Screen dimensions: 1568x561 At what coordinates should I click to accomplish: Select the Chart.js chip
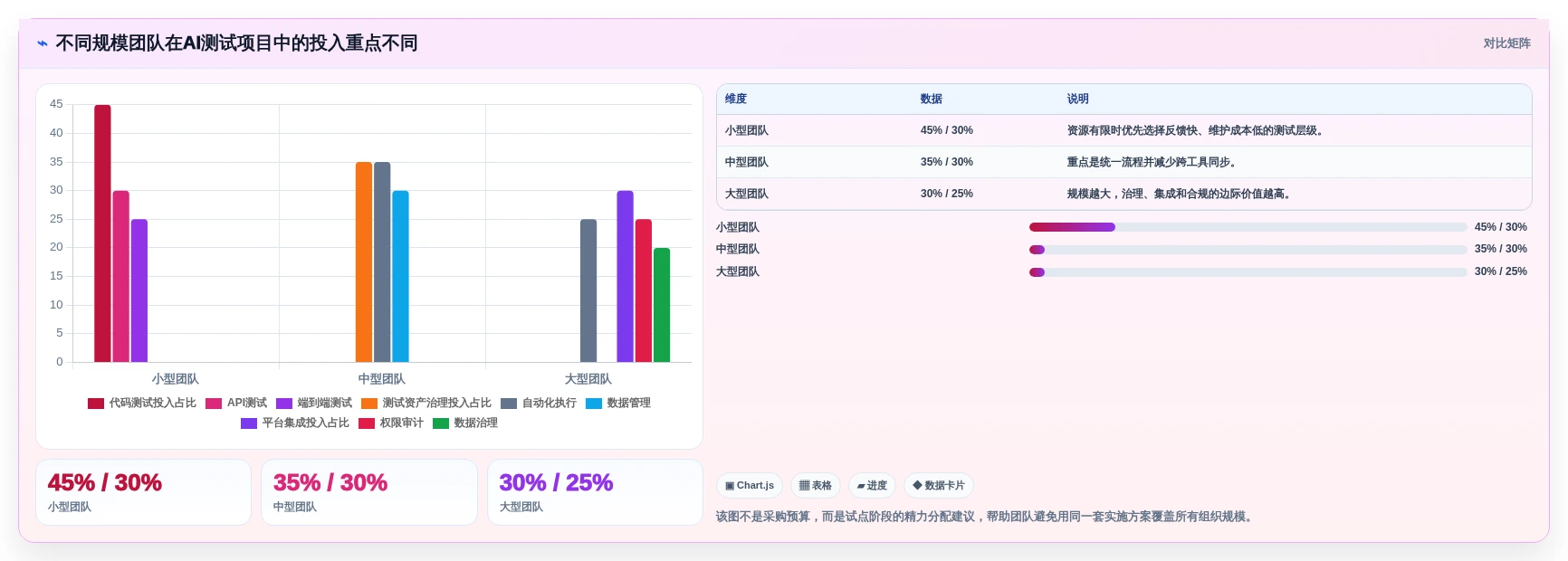[x=750, y=486]
